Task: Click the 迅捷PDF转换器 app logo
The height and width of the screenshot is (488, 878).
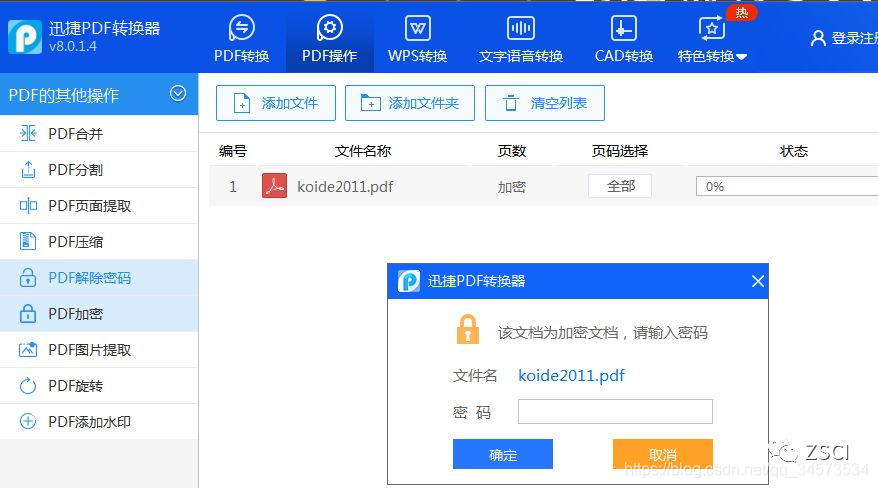Action: [x=25, y=37]
